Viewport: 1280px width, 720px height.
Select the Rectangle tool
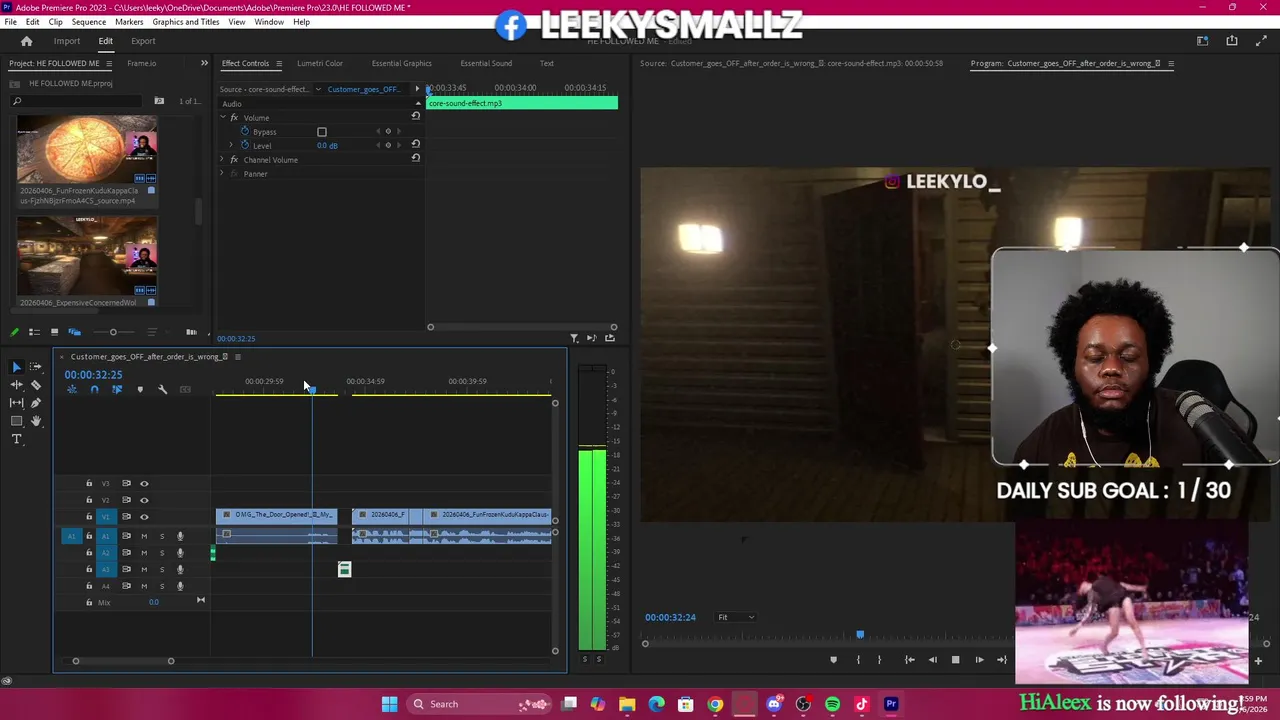[x=16, y=421]
